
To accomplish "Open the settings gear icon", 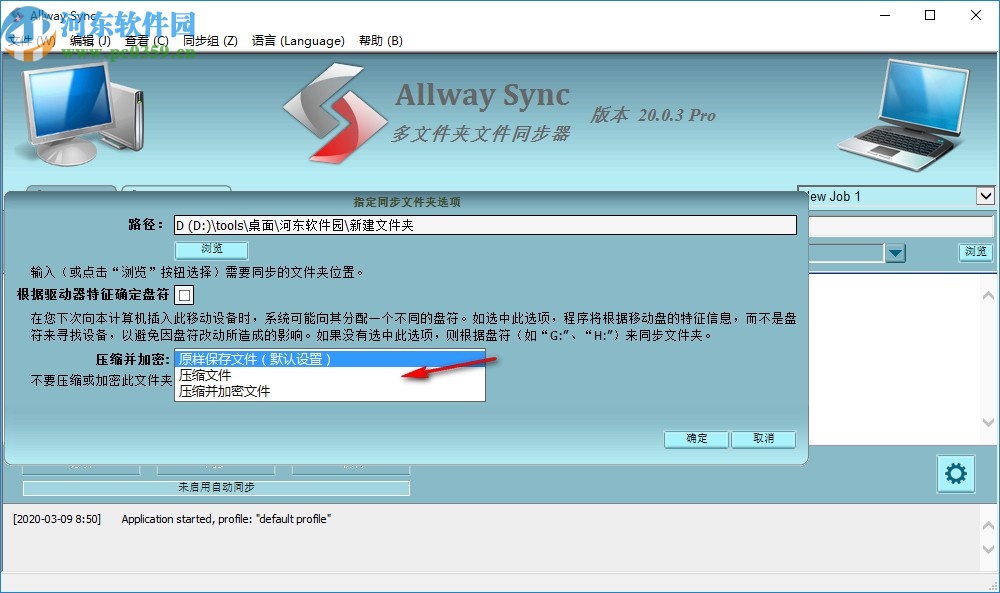I will pos(955,473).
